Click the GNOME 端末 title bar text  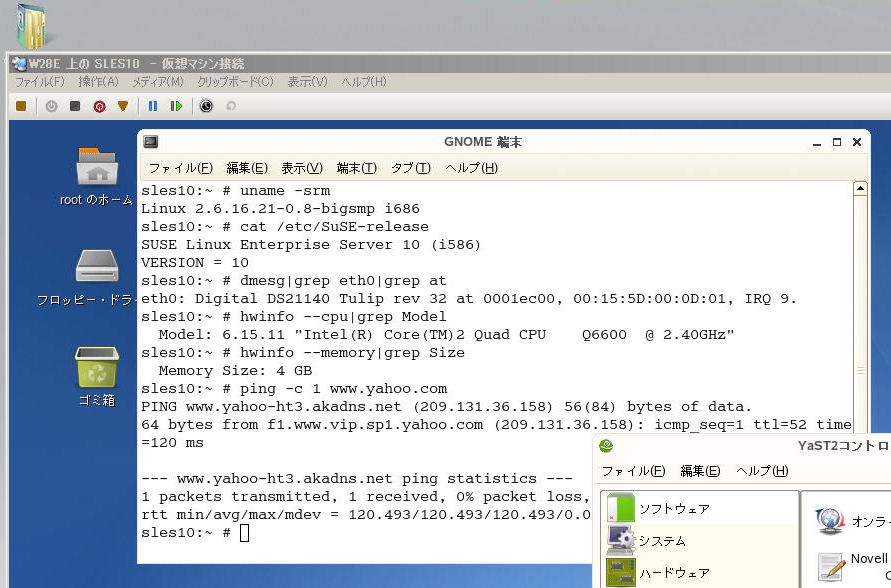point(483,142)
